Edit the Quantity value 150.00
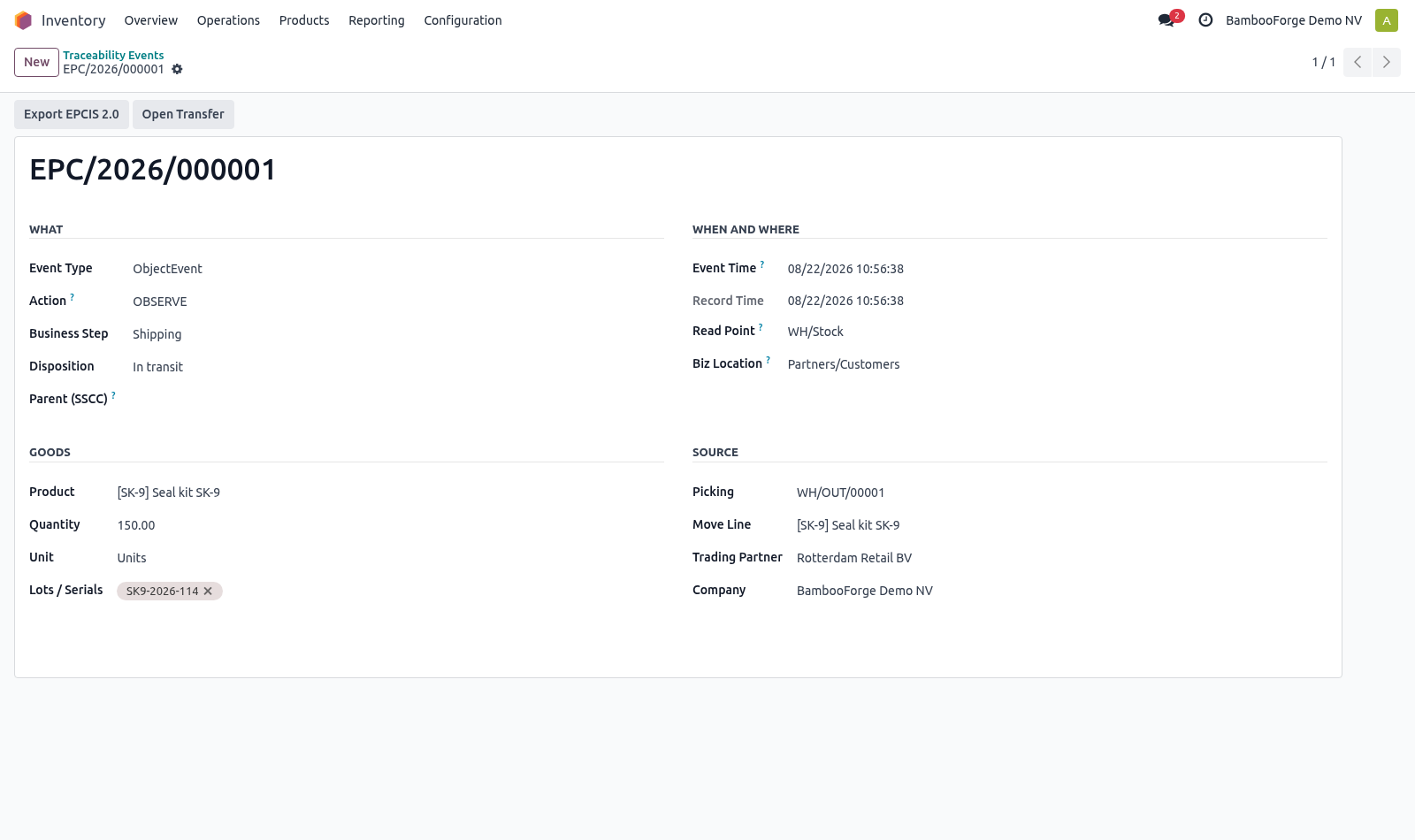 coord(390,525)
